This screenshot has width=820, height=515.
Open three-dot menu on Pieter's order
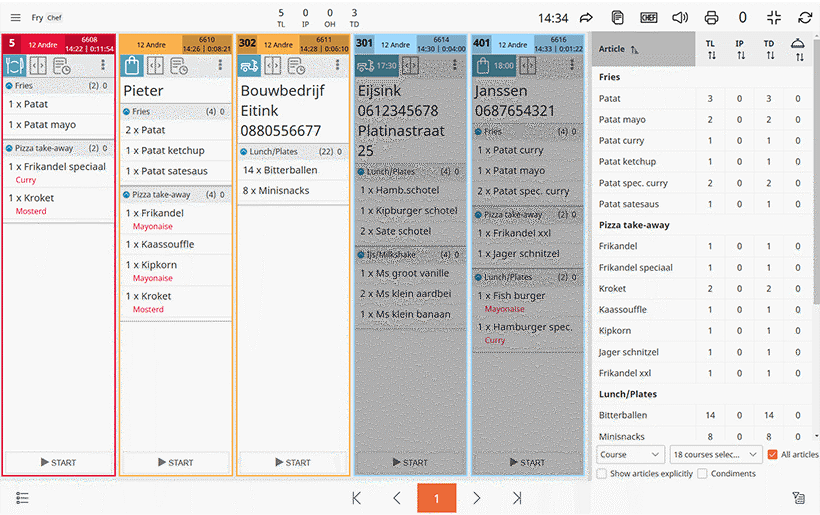click(x=220, y=66)
